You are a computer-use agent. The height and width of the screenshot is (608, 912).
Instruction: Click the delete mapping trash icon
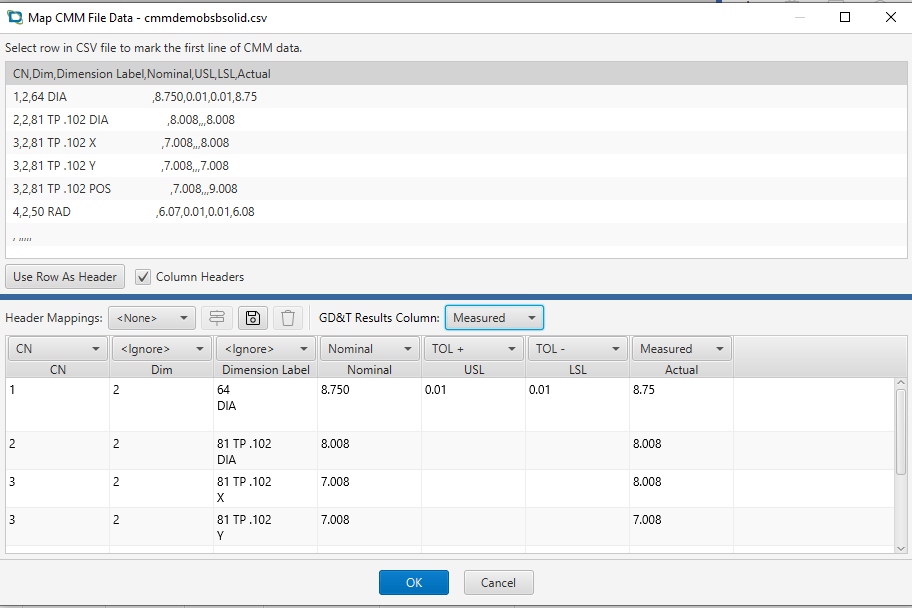(288, 318)
